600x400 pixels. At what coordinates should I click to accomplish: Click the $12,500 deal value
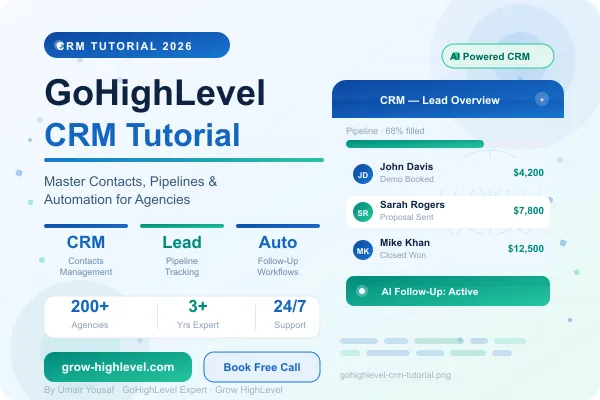point(526,248)
